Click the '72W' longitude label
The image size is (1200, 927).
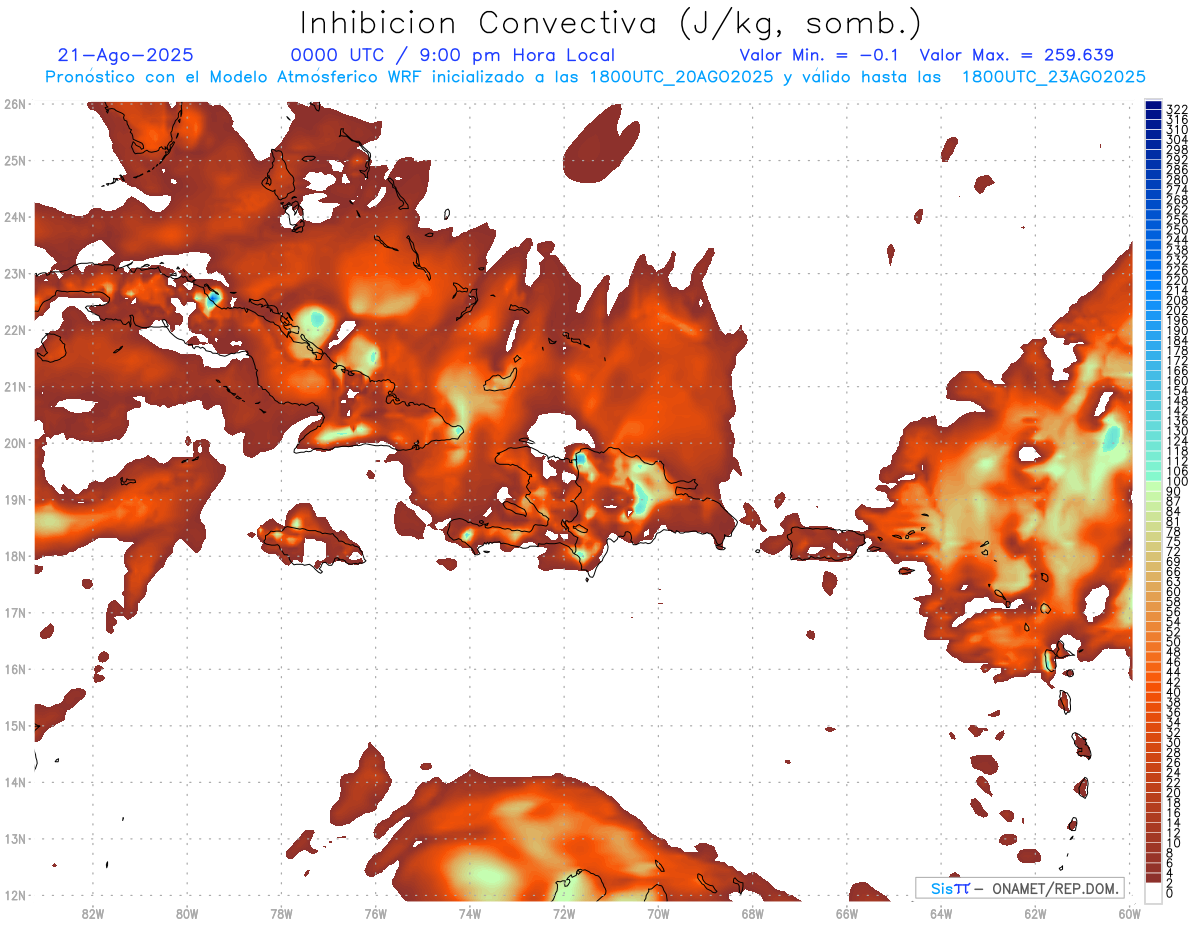[564, 912]
